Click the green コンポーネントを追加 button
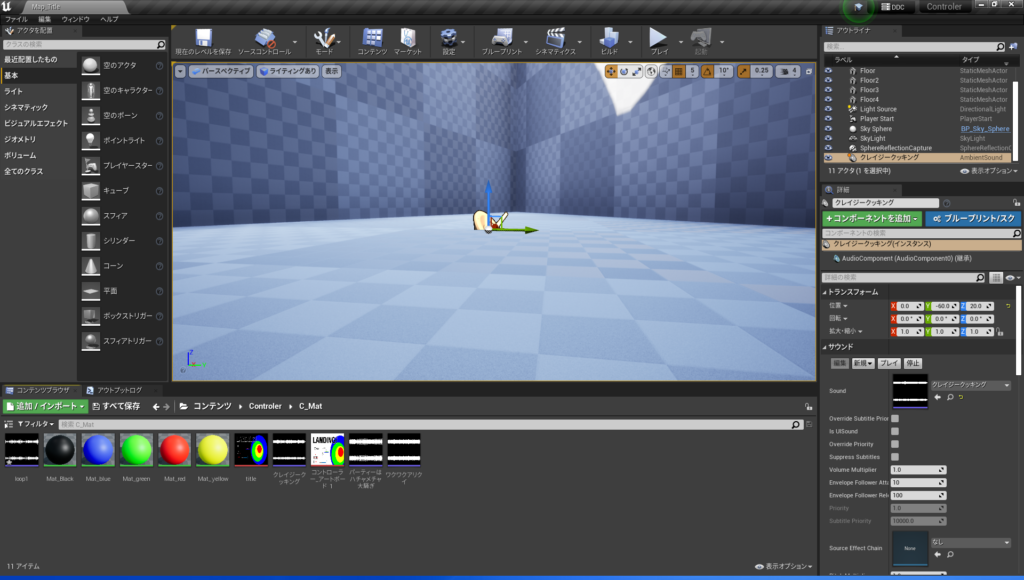The image size is (1024, 580). point(871,217)
